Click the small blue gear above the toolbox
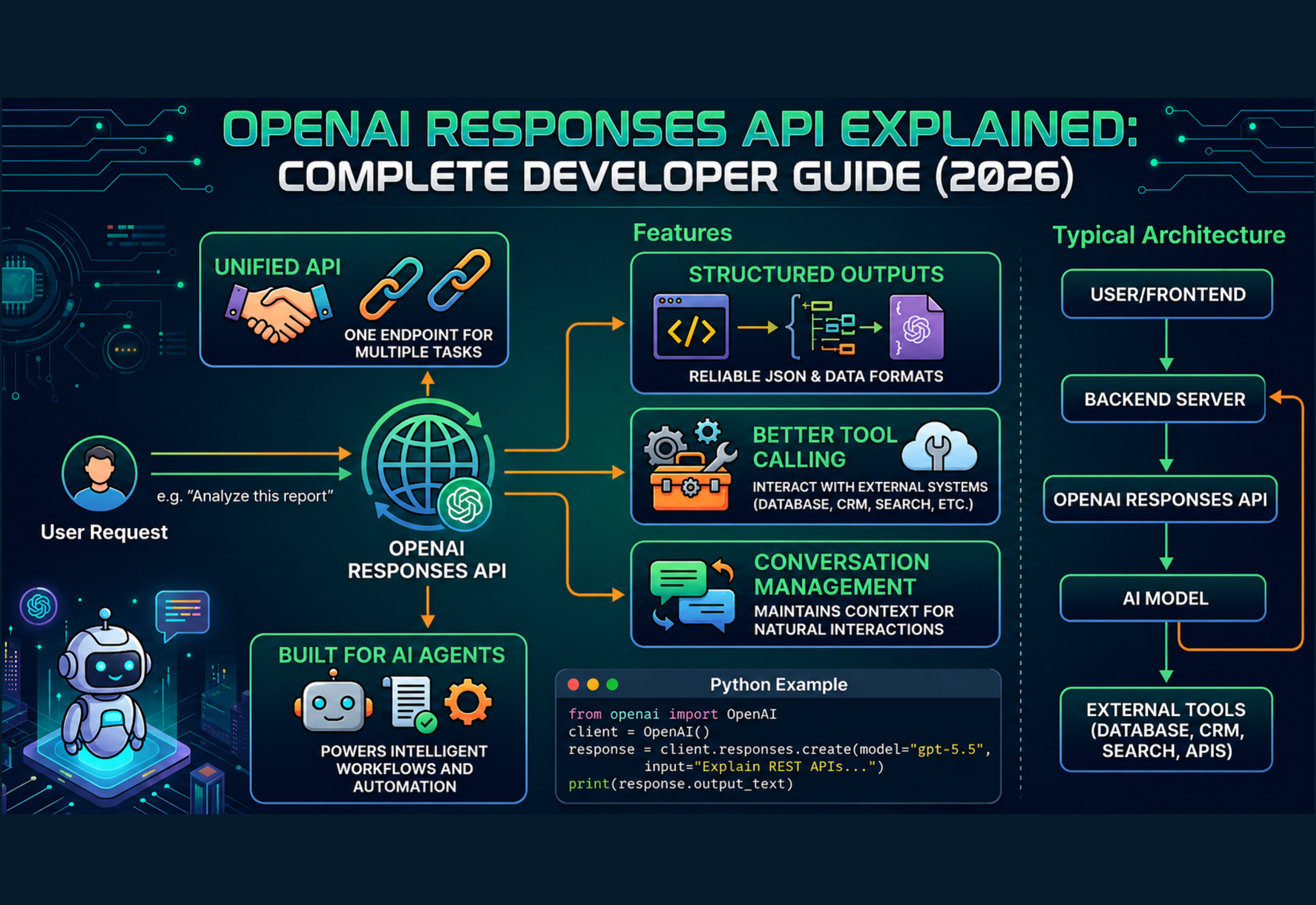 tap(707, 431)
